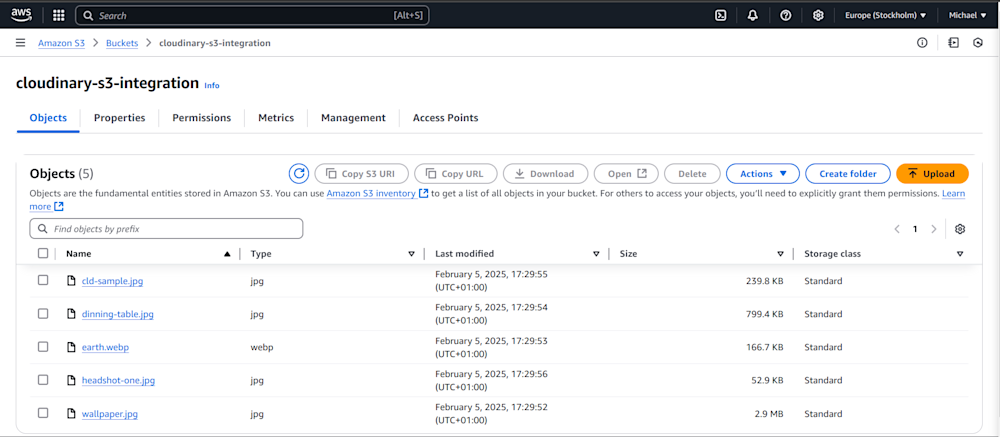Open the notifications bell icon
Screen dimensions: 1000x437
click(753, 15)
